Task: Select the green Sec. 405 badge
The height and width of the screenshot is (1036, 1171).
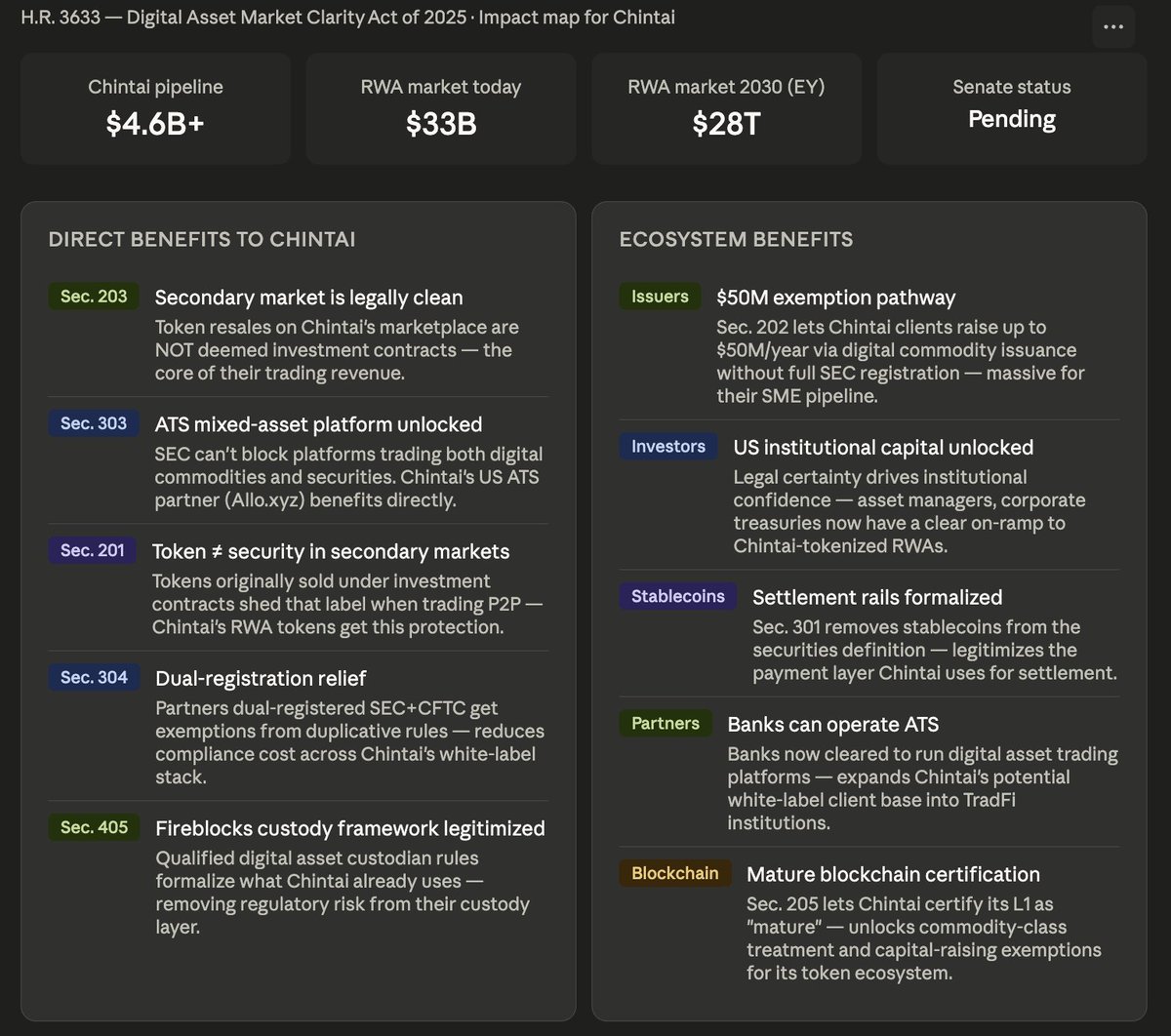Action: (x=94, y=827)
